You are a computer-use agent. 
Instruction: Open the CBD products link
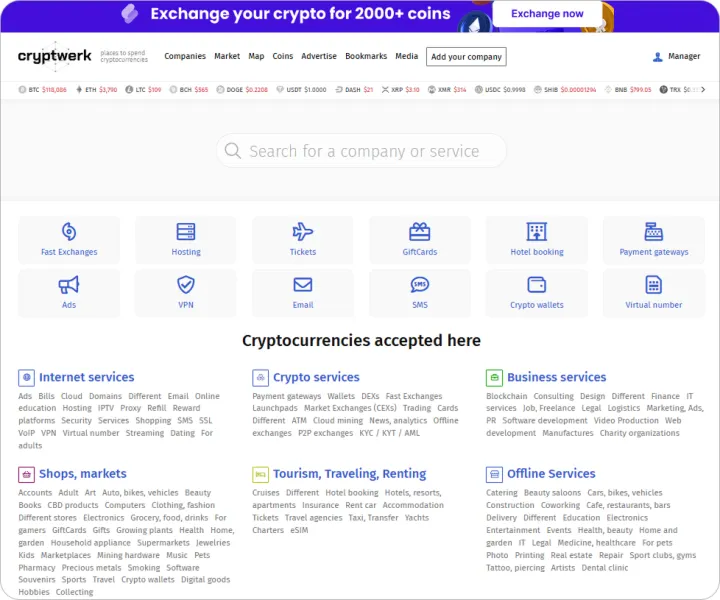[x=73, y=505]
